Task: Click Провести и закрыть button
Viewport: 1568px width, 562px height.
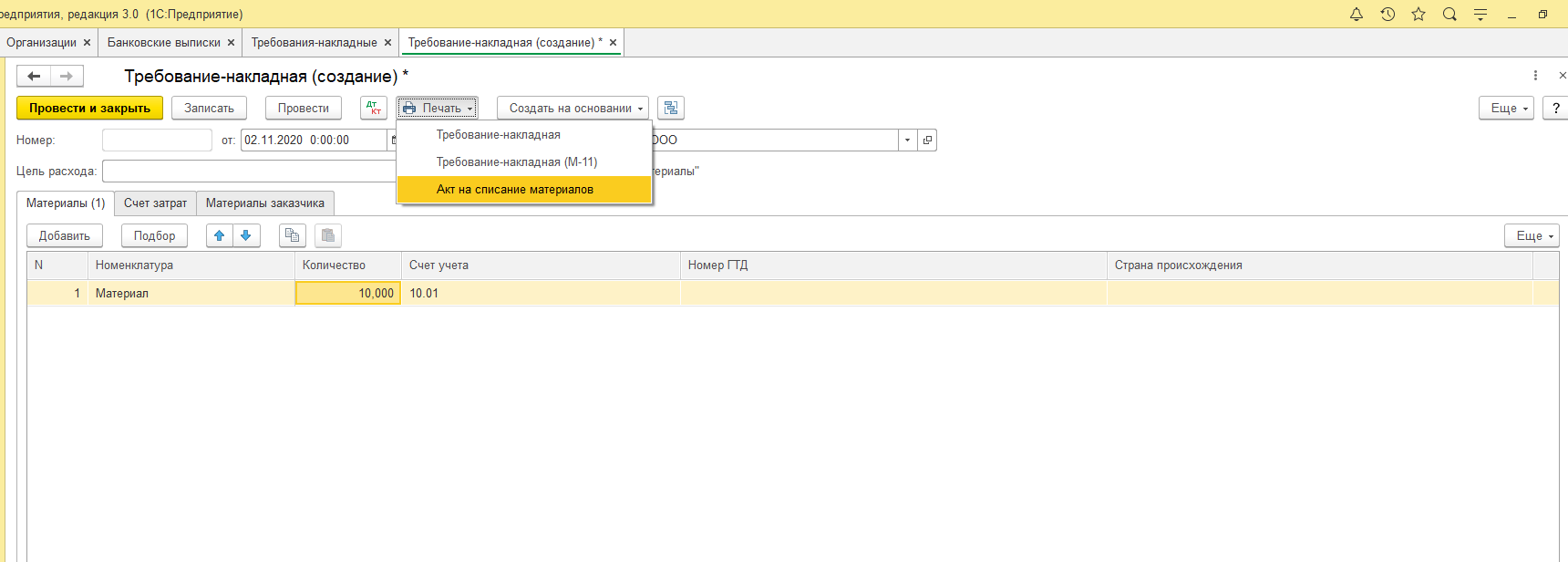Action: 89,108
